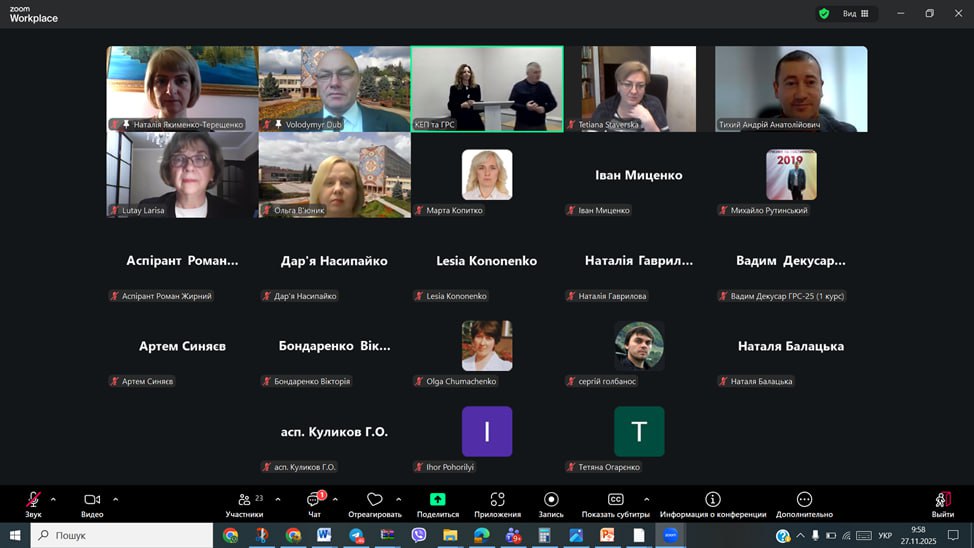Click the green encryption shield icon
This screenshot has height=548, width=974.
coord(824,14)
